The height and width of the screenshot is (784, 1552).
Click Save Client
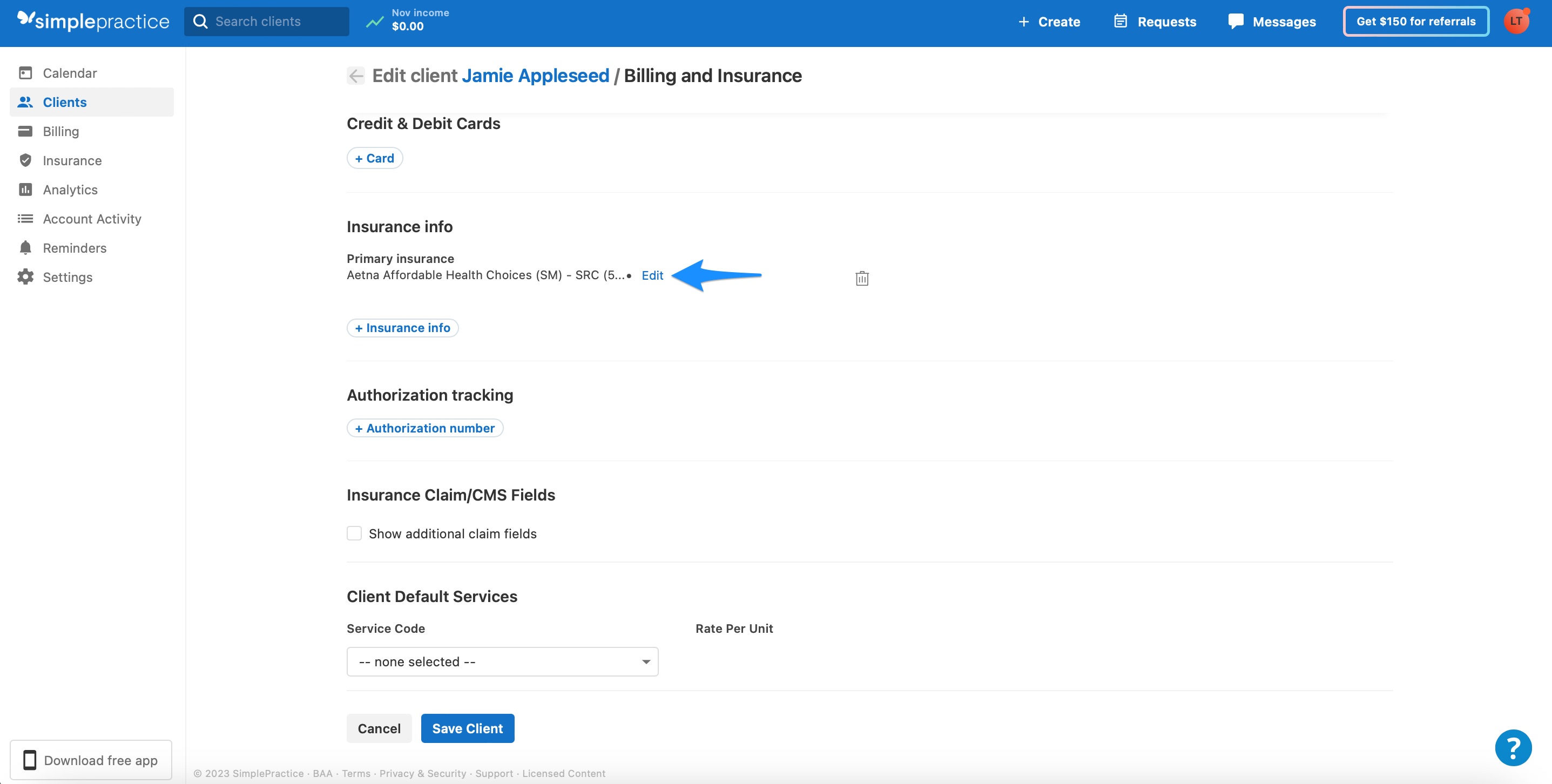click(468, 728)
